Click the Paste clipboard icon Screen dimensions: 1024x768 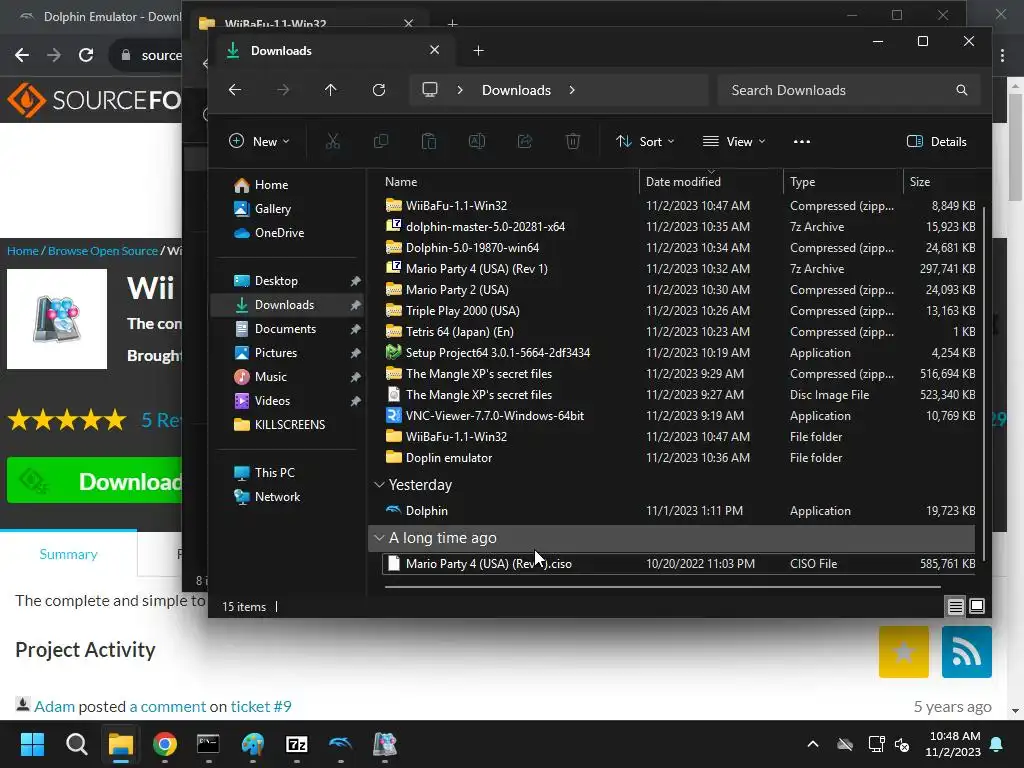pos(428,141)
